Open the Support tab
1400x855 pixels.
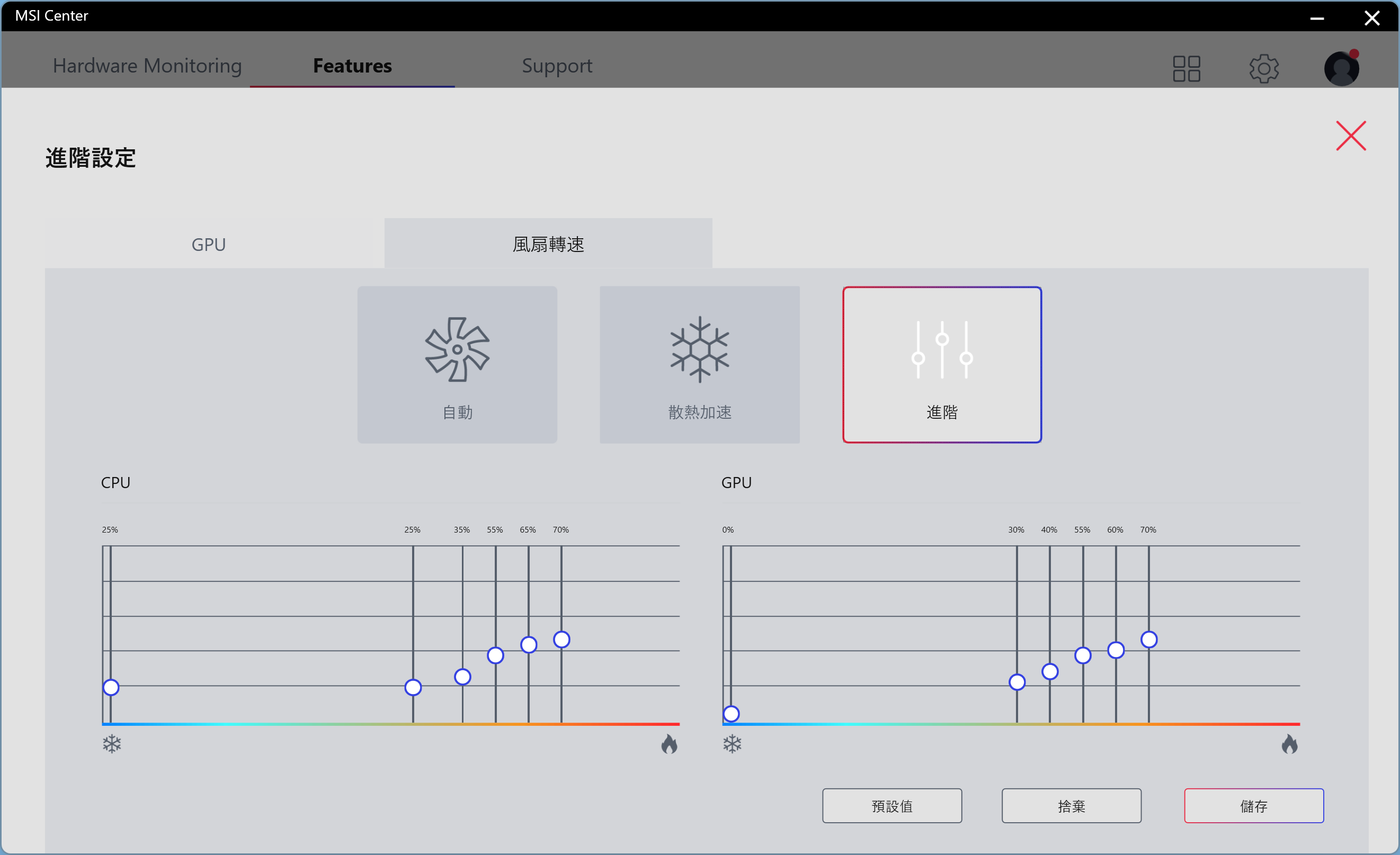[x=557, y=66]
